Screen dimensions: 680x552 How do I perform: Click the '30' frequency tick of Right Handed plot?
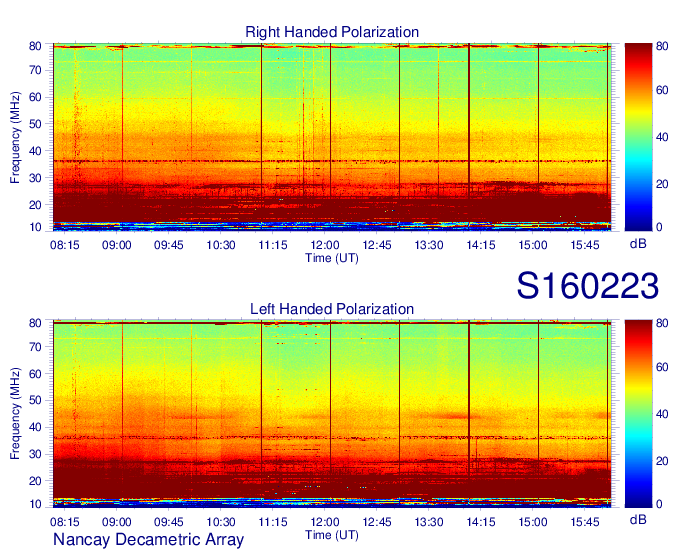35,178
